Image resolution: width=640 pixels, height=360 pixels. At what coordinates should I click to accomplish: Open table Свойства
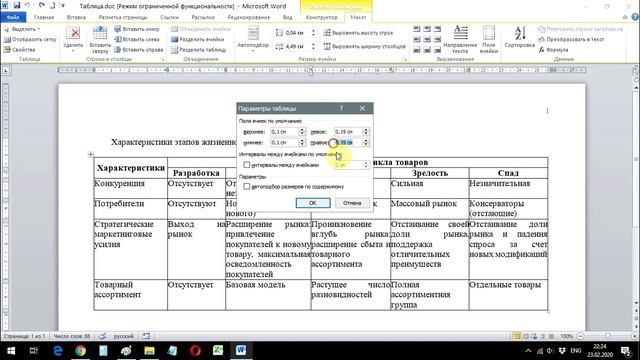tap(20, 50)
